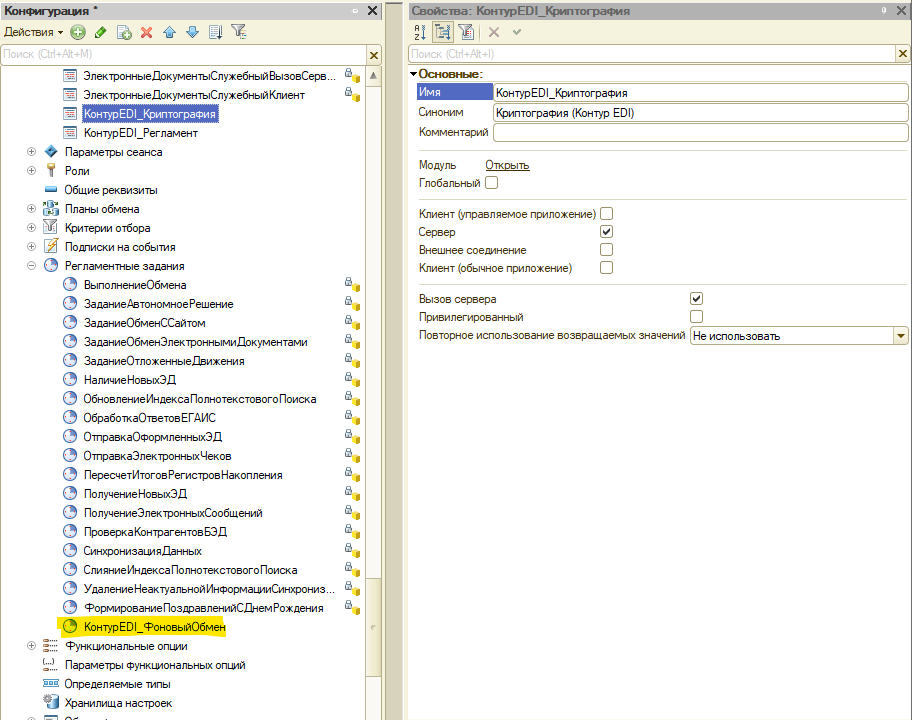Toggle the Привилегированный checkbox

696,317
